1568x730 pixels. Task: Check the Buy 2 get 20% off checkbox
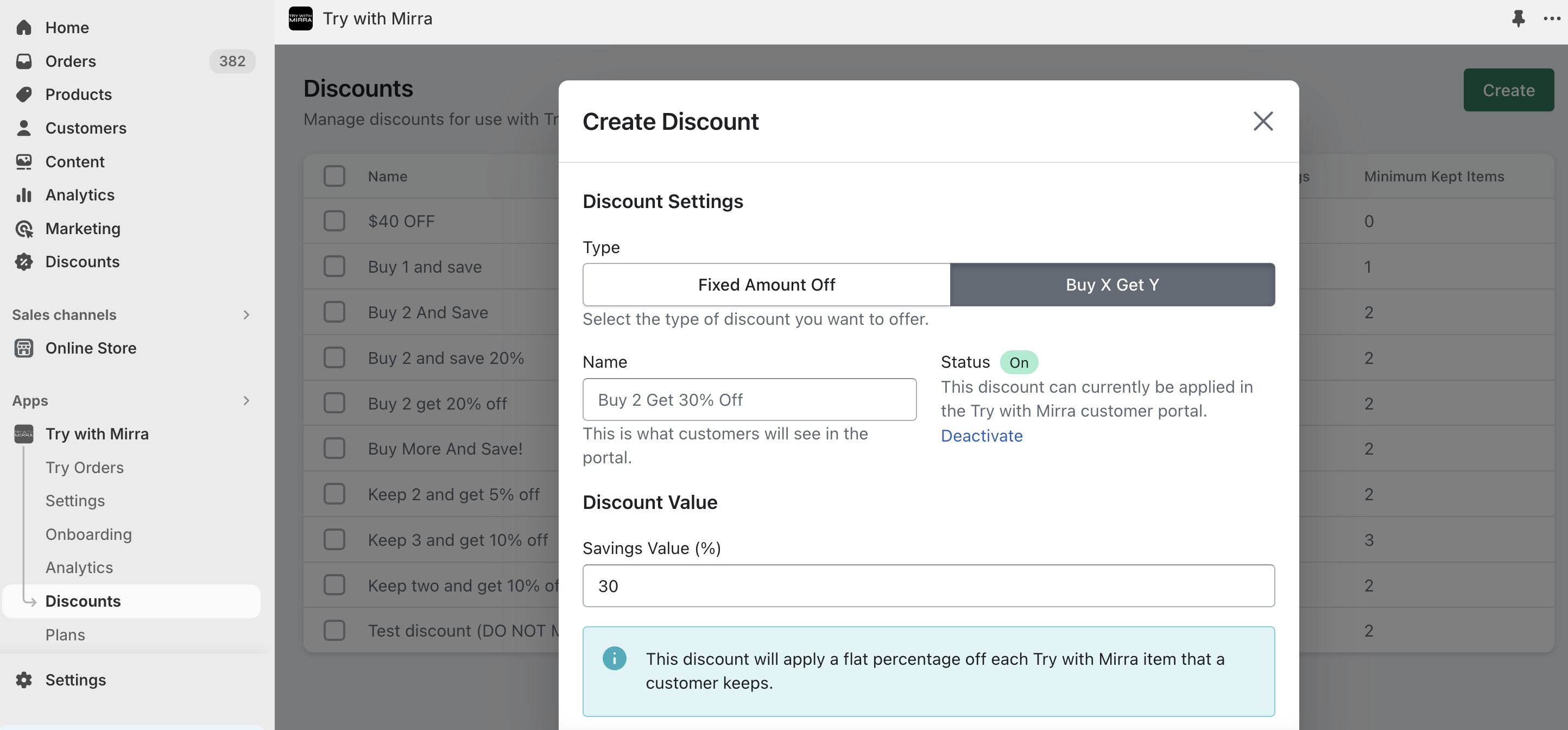(x=334, y=403)
